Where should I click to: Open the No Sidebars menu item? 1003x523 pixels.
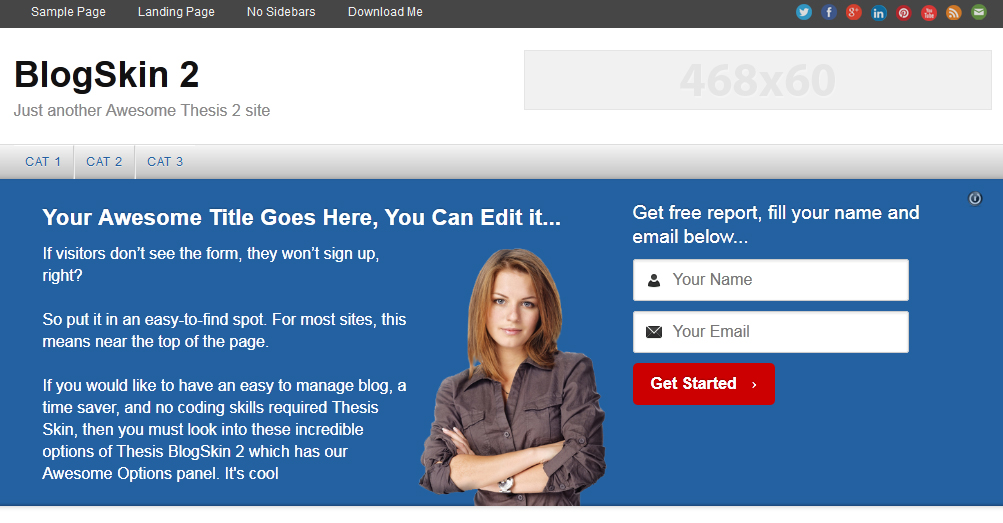pyautogui.click(x=281, y=12)
